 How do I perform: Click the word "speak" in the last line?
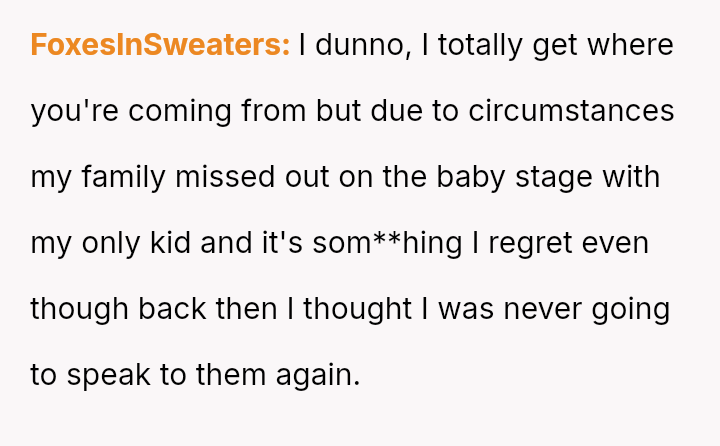pyautogui.click(x=108, y=376)
